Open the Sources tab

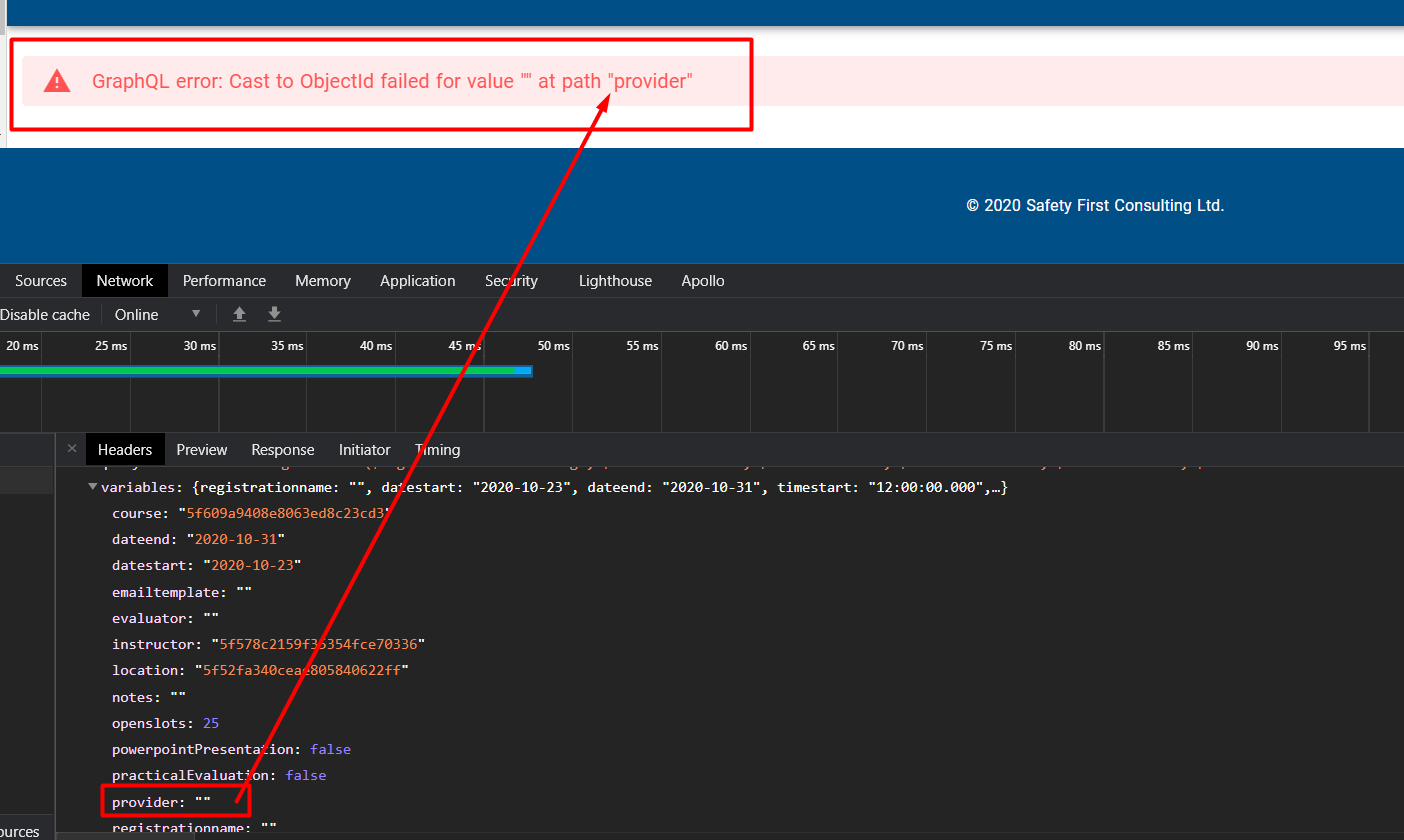[x=41, y=281]
